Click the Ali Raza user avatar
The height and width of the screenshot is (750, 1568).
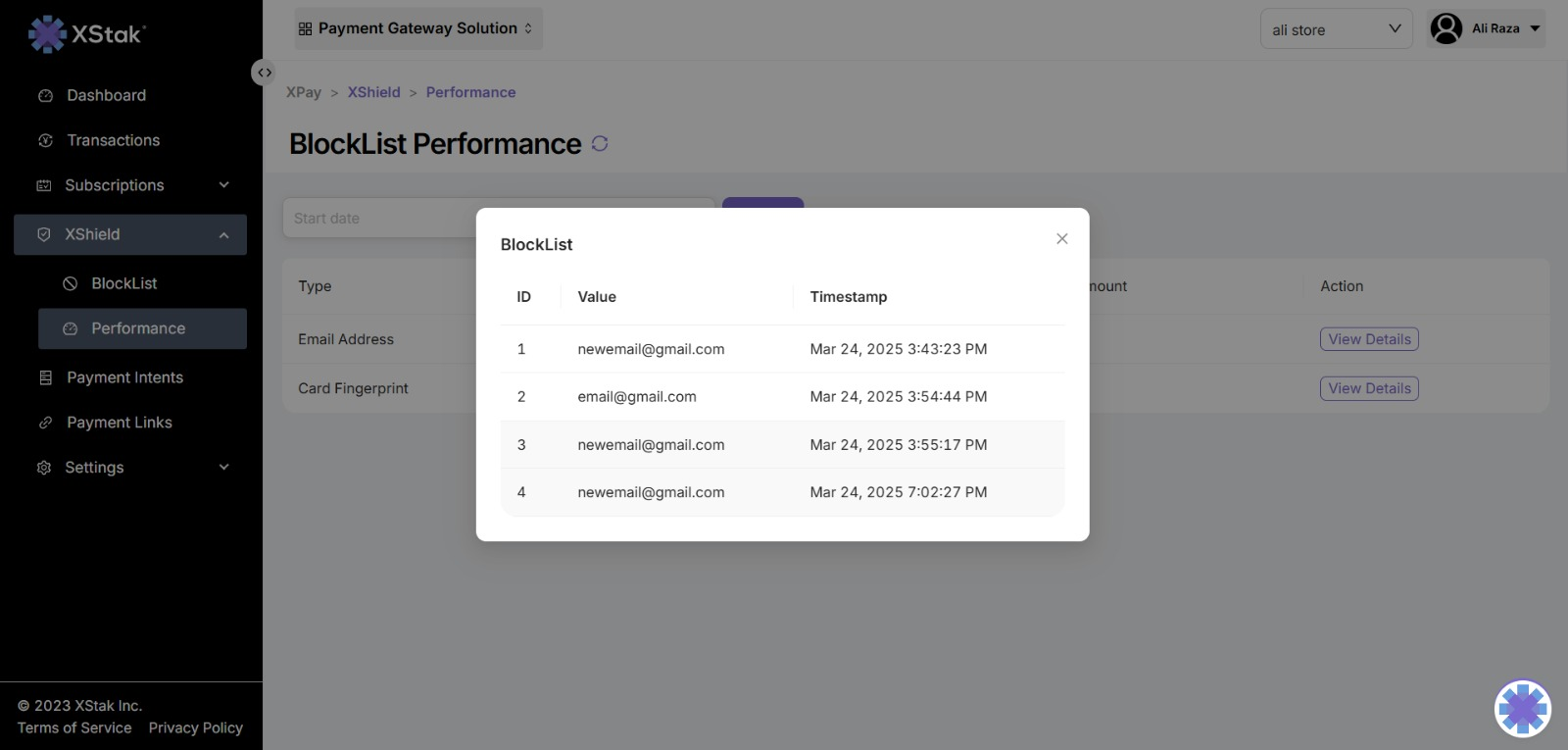[x=1445, y=28]
